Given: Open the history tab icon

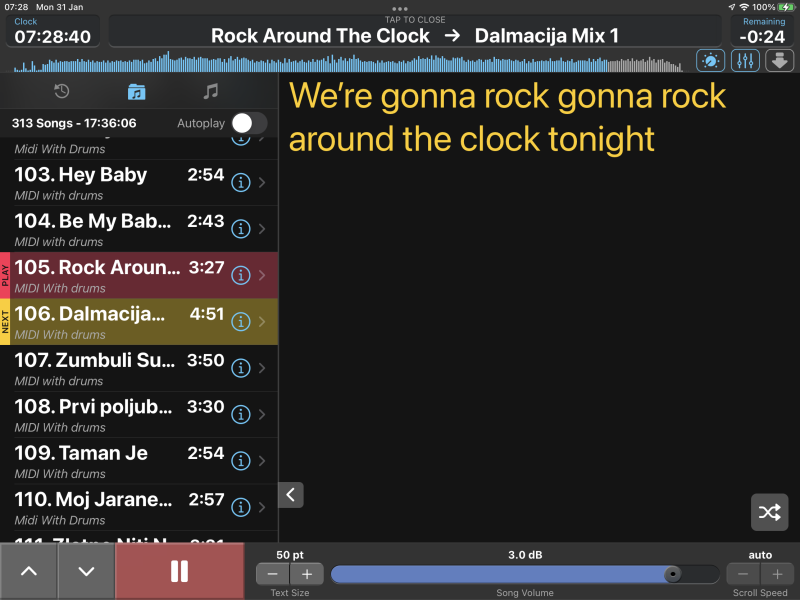Looking at the screenshot, I should tap(62, 91).
